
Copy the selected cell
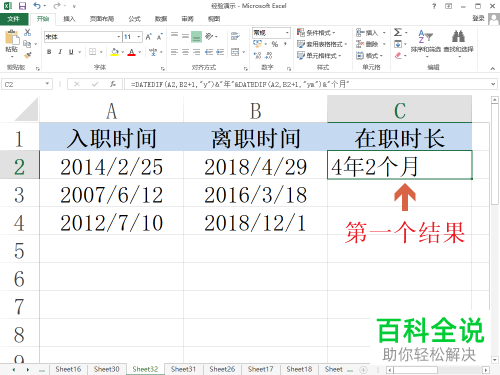click(27, 44)
